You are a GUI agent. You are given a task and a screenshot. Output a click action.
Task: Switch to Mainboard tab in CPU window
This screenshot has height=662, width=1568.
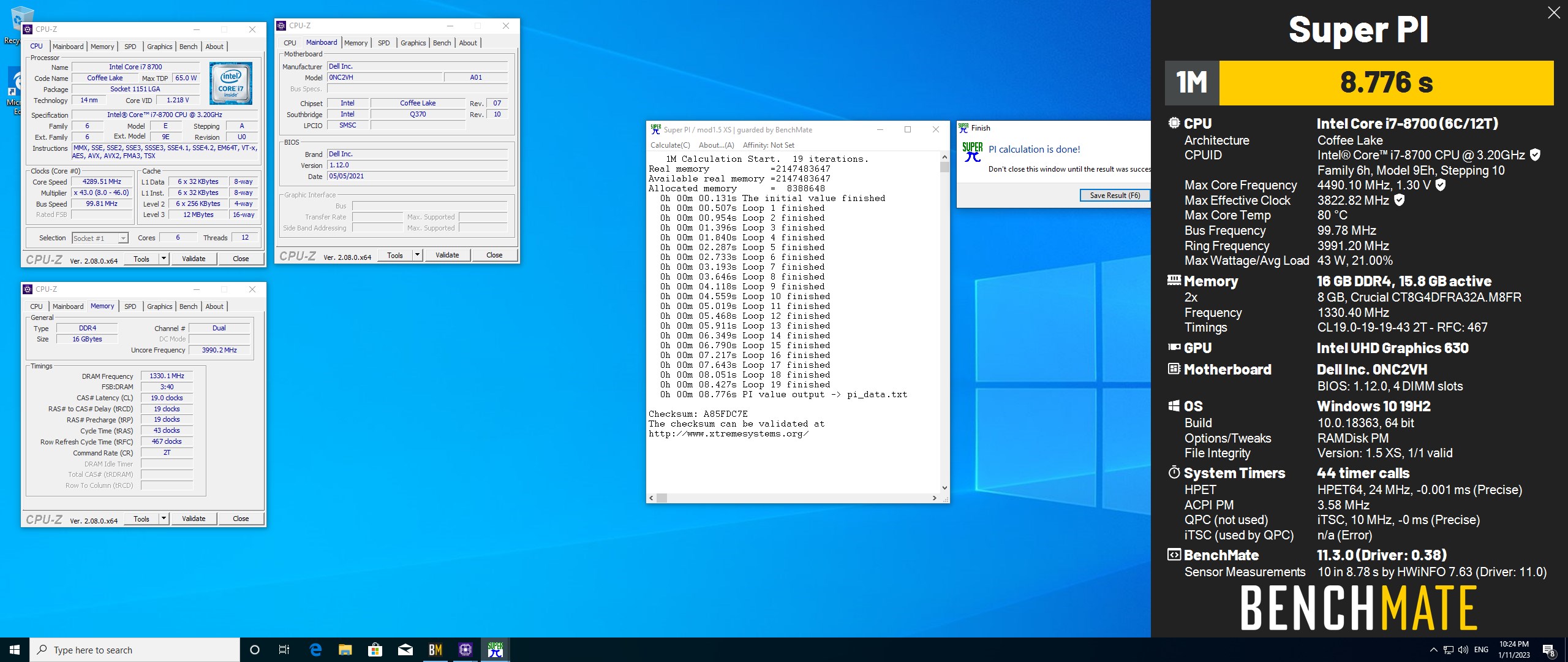[x=68, y=47]
